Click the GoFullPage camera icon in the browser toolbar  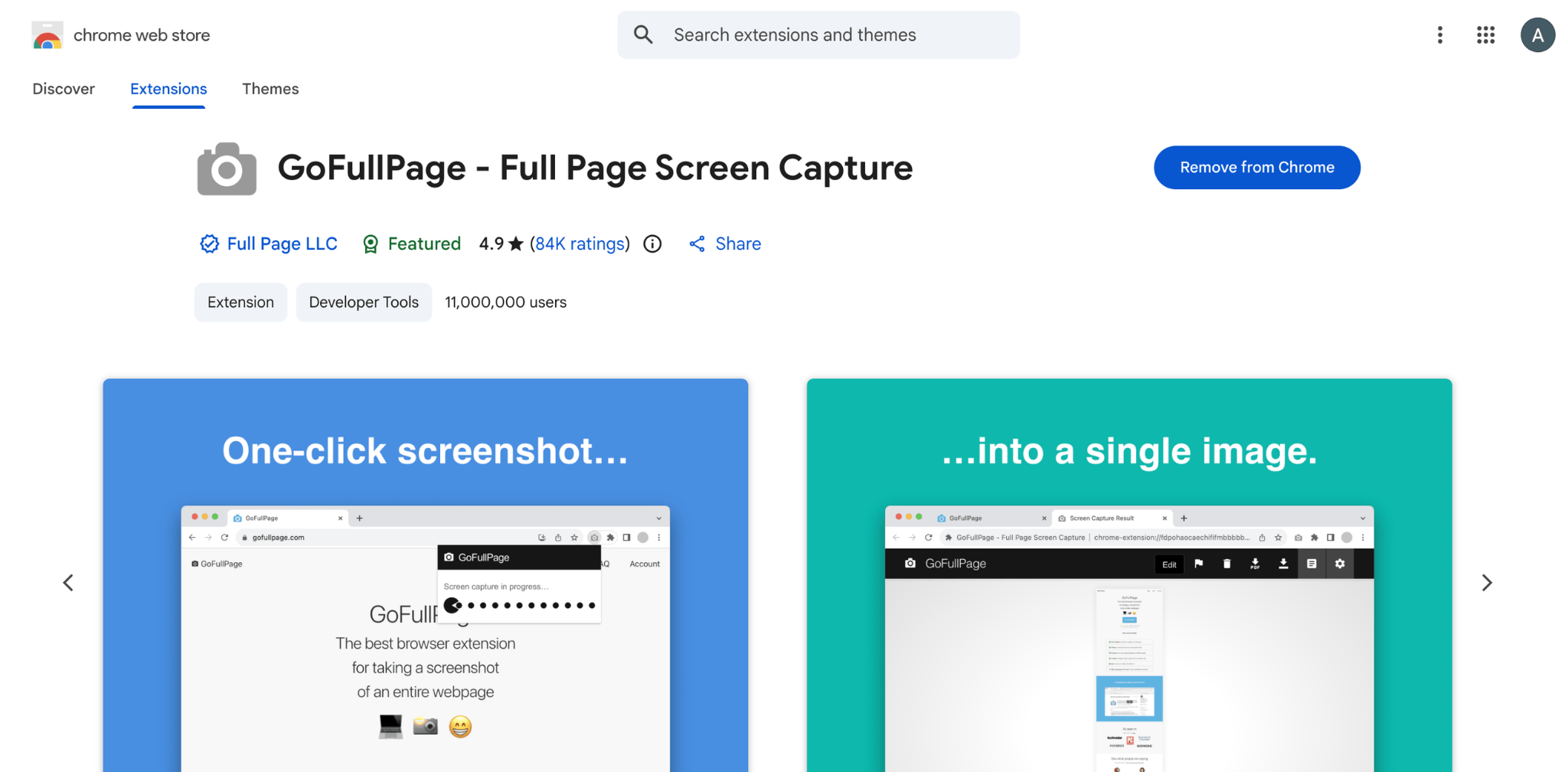coord(596,538)
